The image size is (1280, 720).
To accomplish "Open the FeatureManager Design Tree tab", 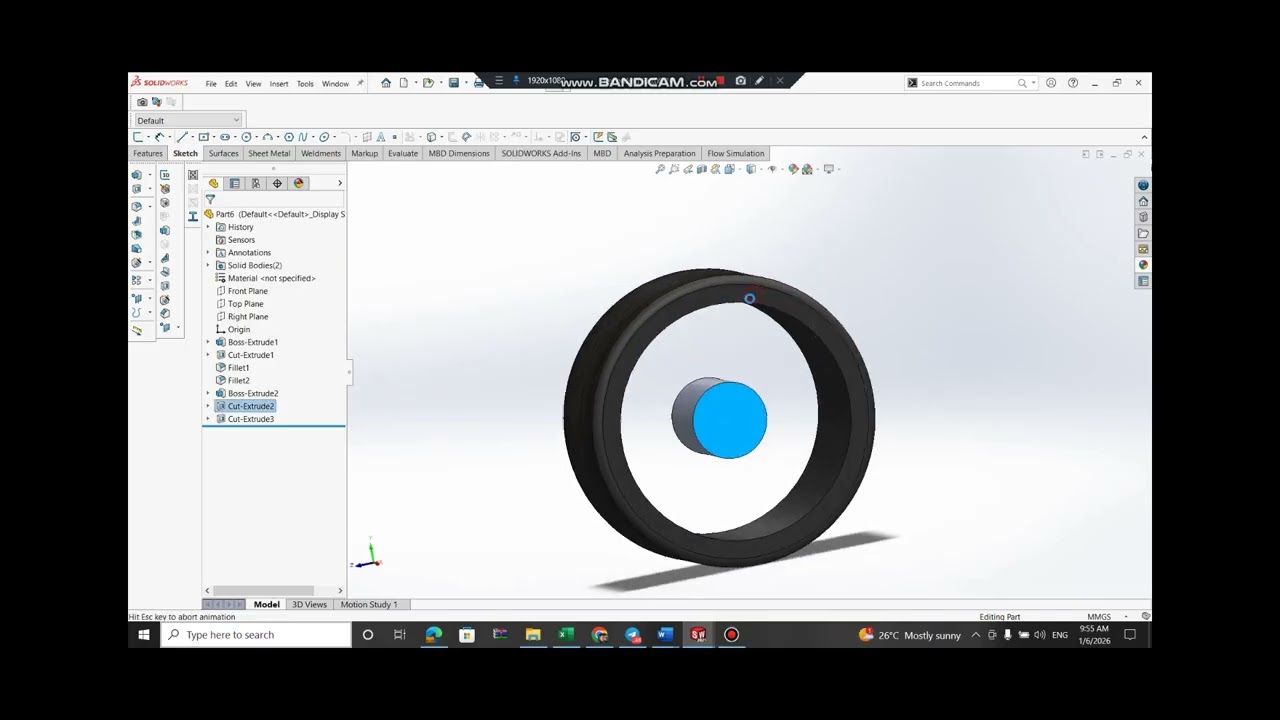I will click(213, 183).
